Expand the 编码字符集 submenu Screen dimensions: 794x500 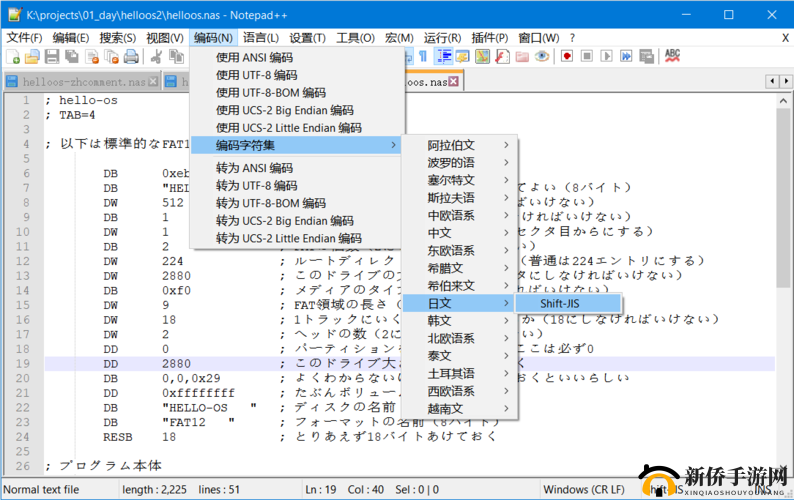pos(298,145)
